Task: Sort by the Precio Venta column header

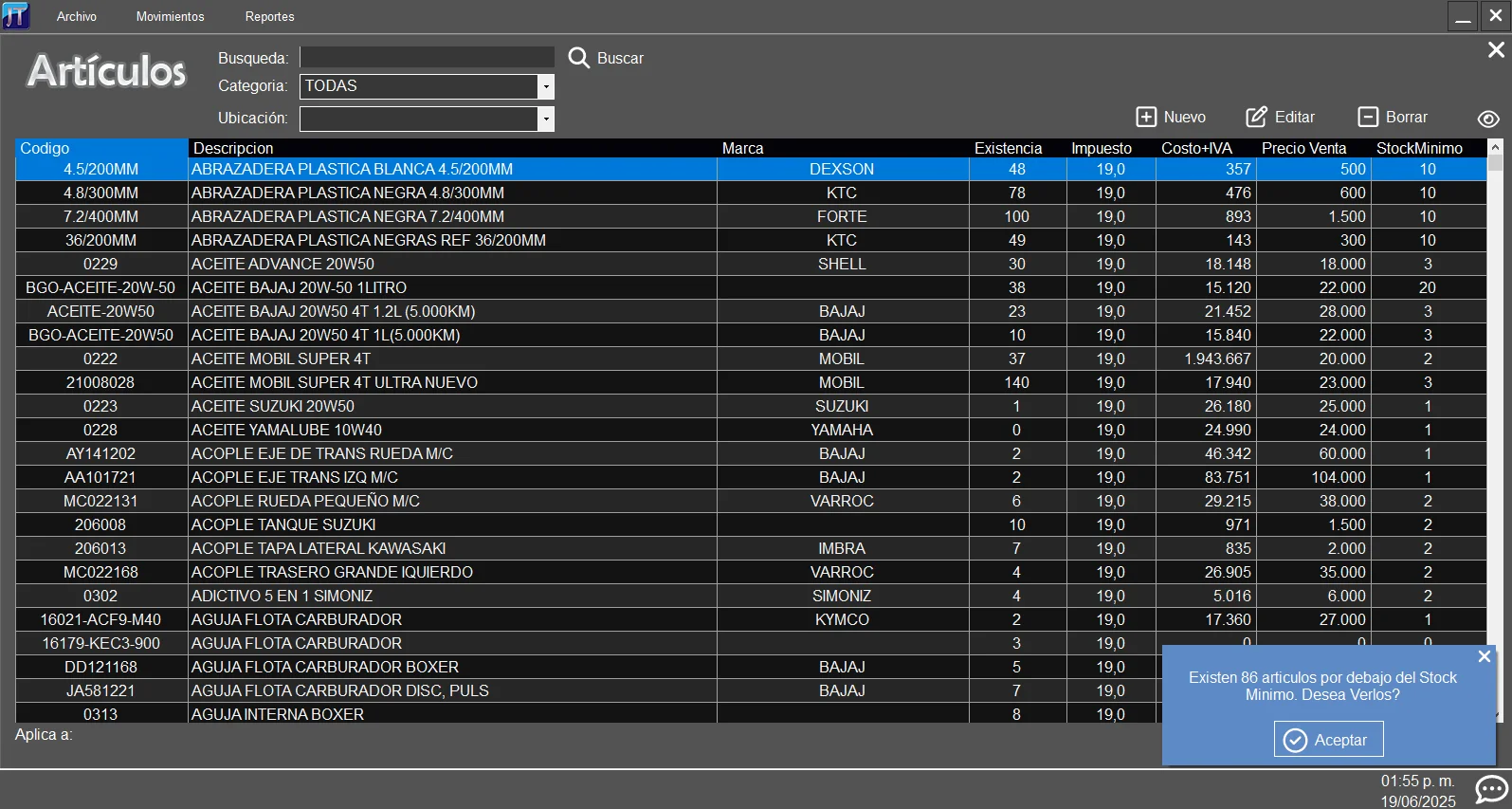Action: pyautogui.click(x=1303, y=148)
